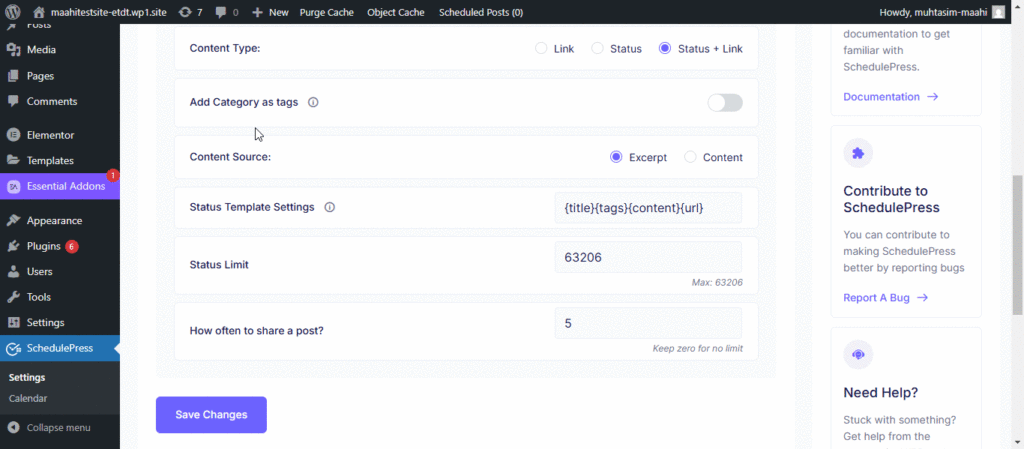Screen dimensions: 1024x449
Task: Click the How often to share field
Action: [648, 323]
